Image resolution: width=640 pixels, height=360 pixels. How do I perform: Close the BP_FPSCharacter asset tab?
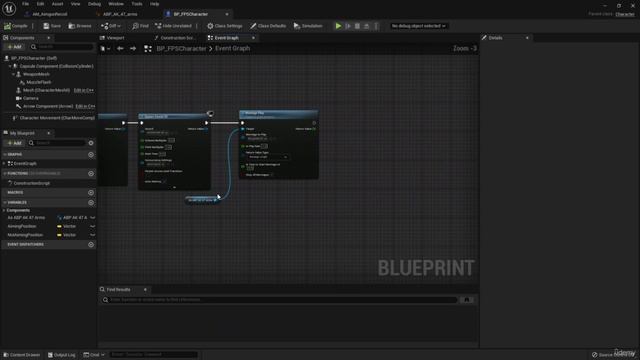click(x=227, y=14)
